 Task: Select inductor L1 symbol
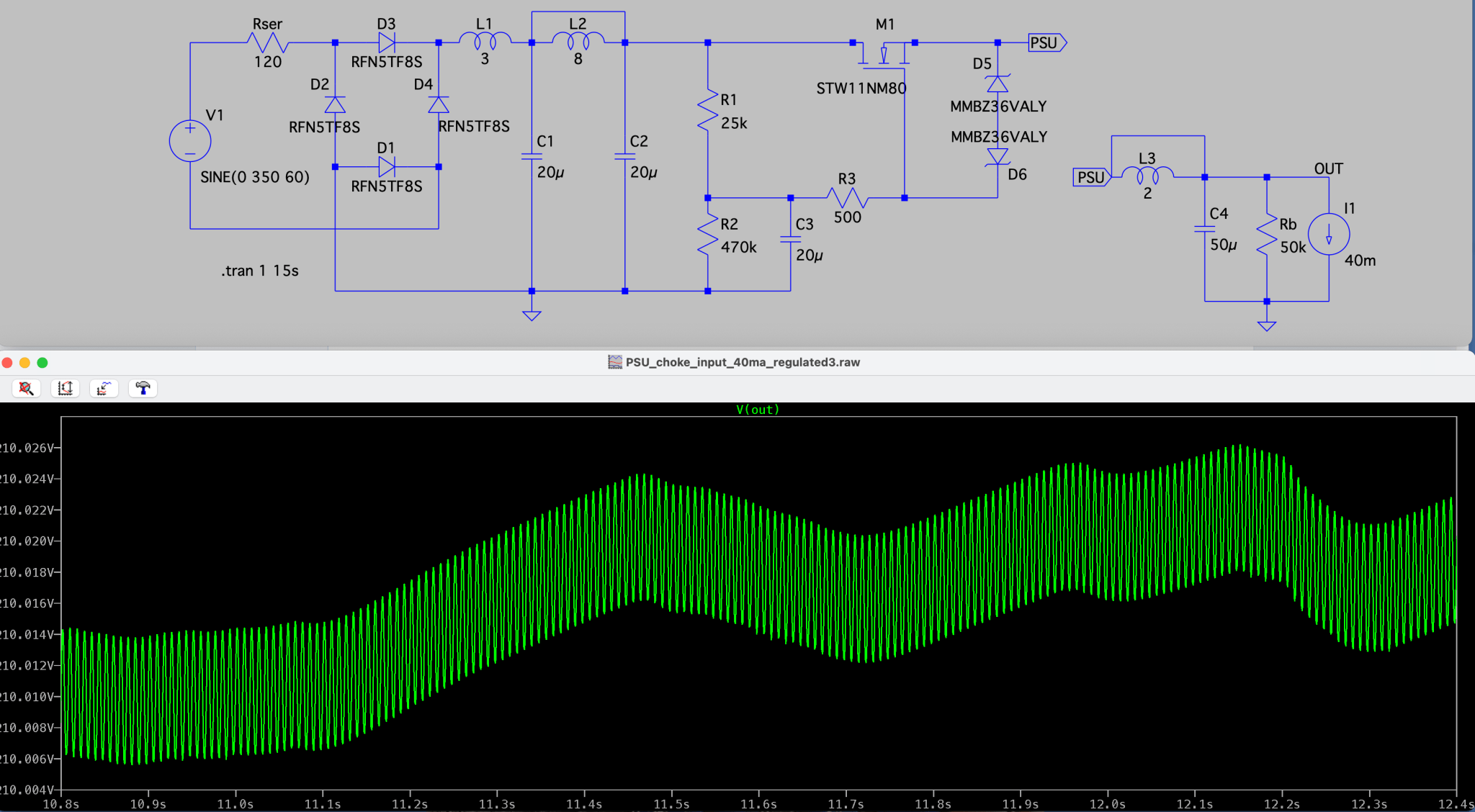point(485,40)
